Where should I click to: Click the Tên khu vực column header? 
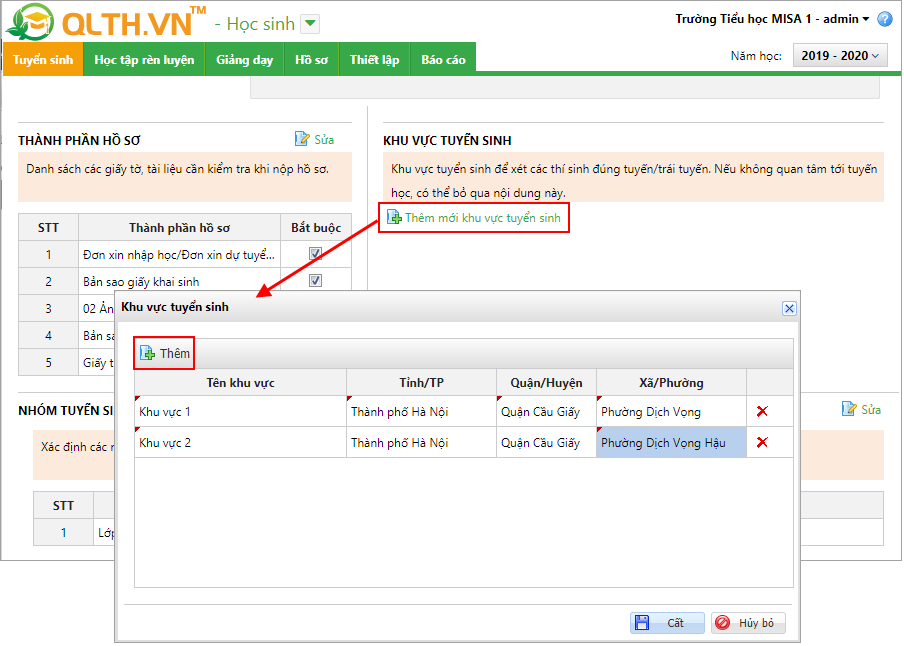pos(240,382)
